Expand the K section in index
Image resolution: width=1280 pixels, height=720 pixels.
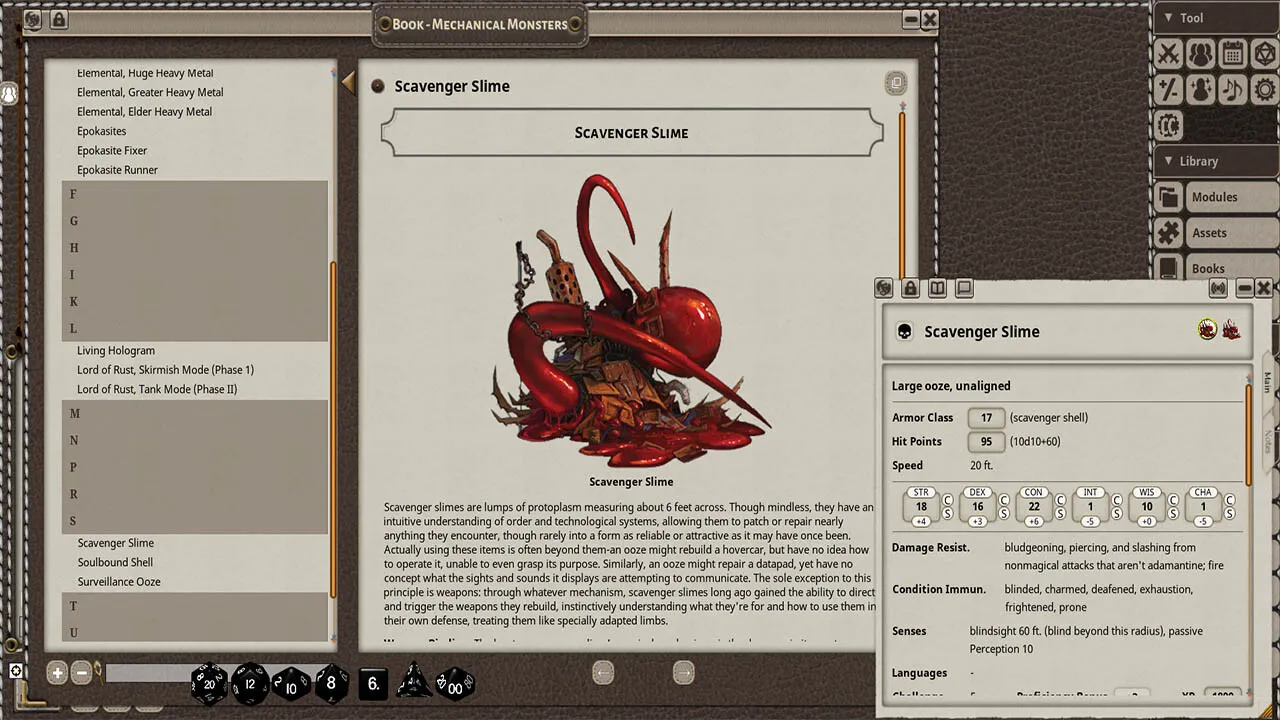tap(195, 302)
